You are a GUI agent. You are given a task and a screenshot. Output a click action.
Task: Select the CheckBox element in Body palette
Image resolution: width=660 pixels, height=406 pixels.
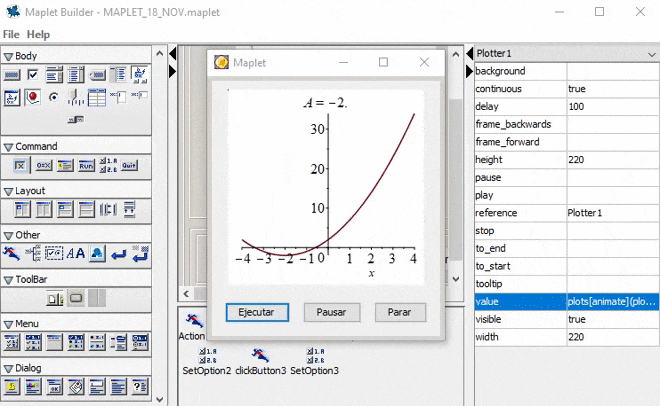point(32,74)
